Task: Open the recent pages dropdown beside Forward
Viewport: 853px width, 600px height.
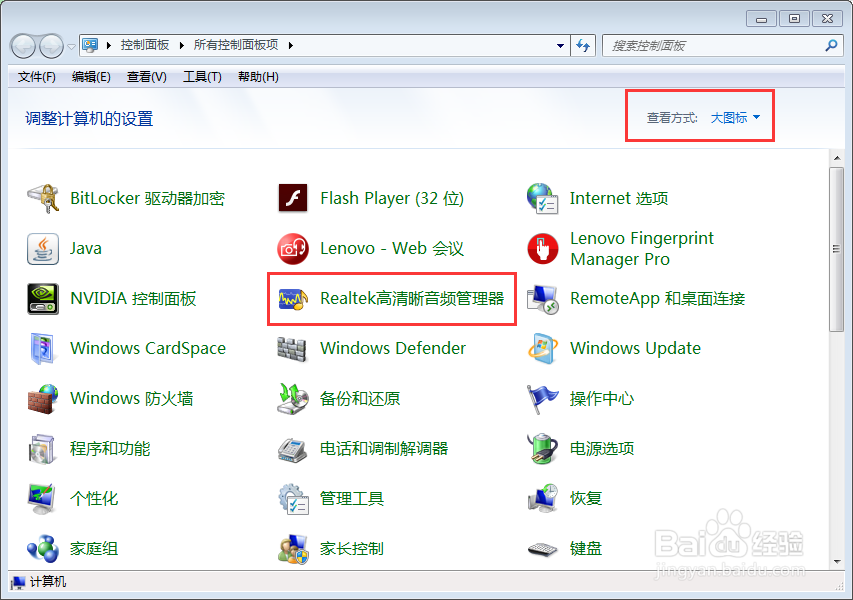Action: coord(71,47)
